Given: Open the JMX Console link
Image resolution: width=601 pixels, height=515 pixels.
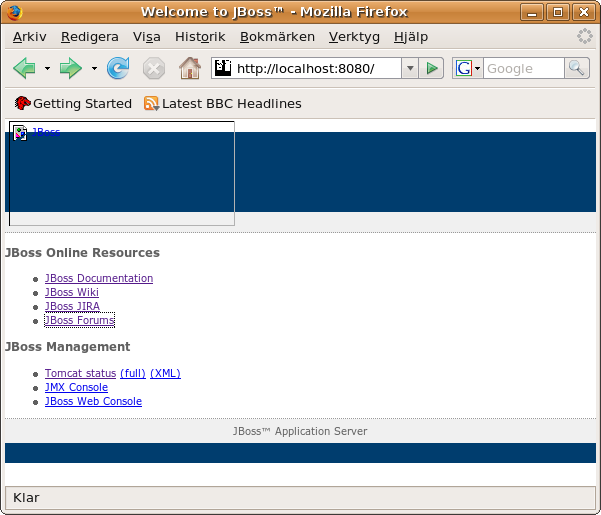Looking at the screenshot, I should [76, 387].
